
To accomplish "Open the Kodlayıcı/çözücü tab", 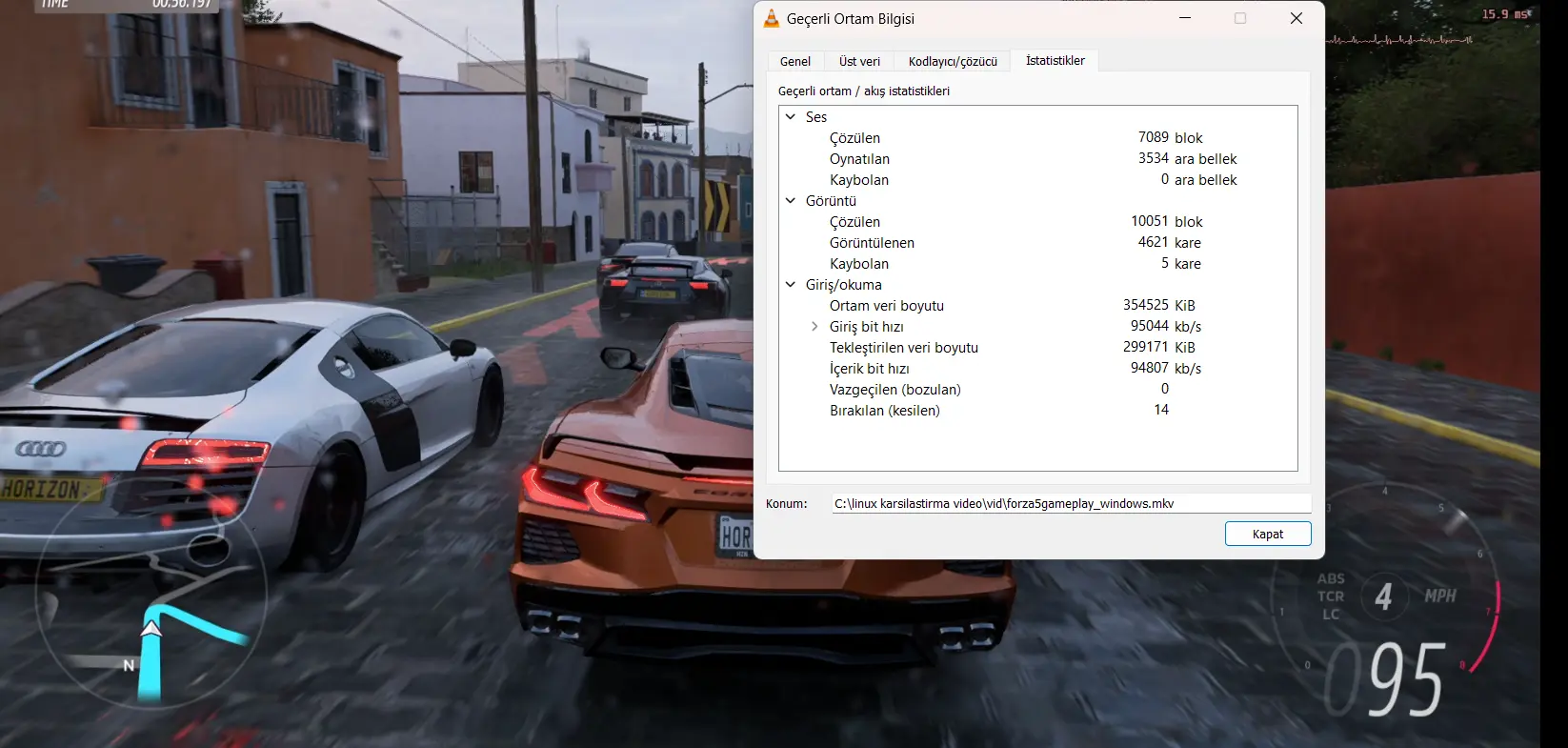I will pyautogui.click(x=953, y=61).
